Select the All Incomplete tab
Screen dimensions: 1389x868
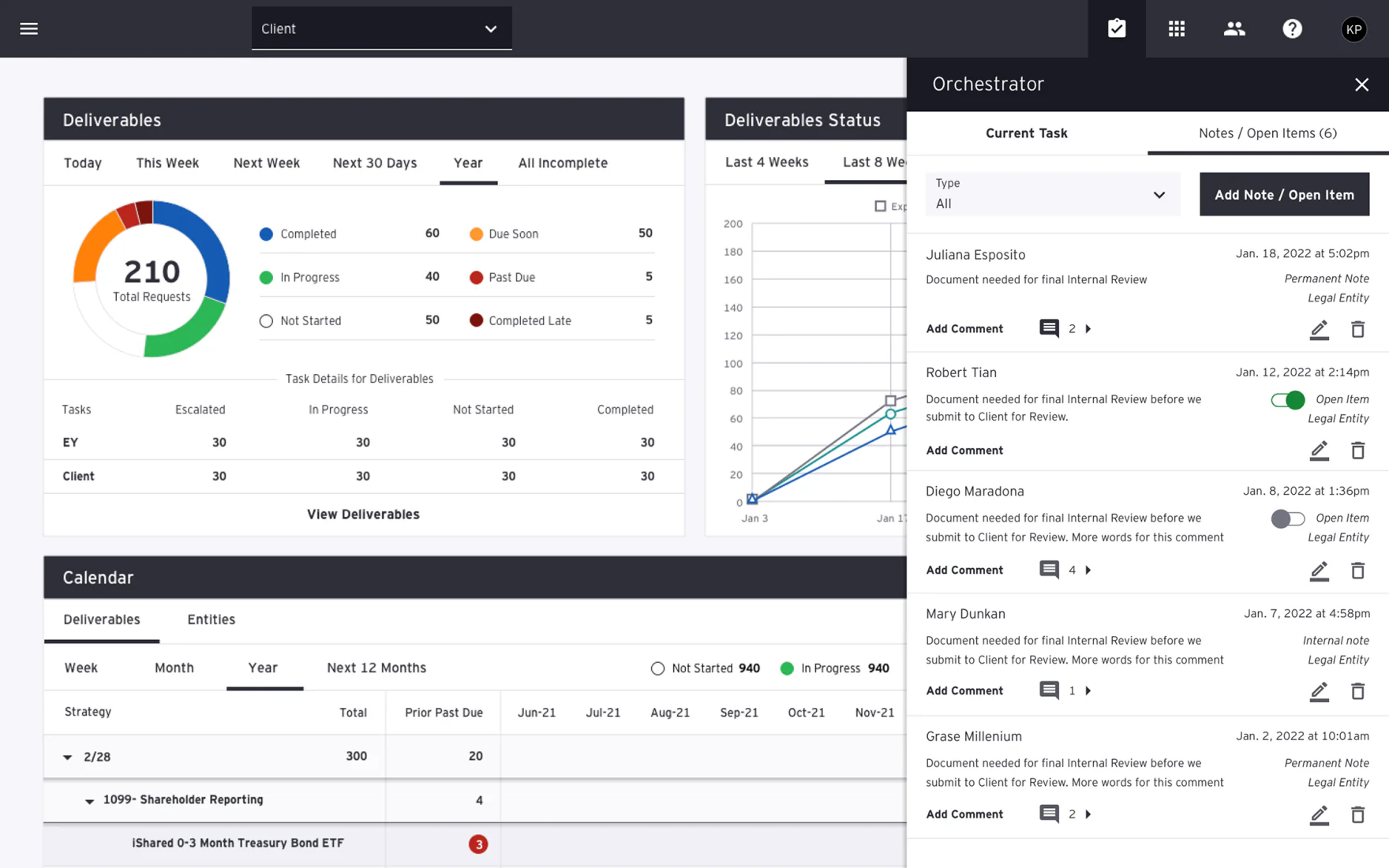coord(563,163)
